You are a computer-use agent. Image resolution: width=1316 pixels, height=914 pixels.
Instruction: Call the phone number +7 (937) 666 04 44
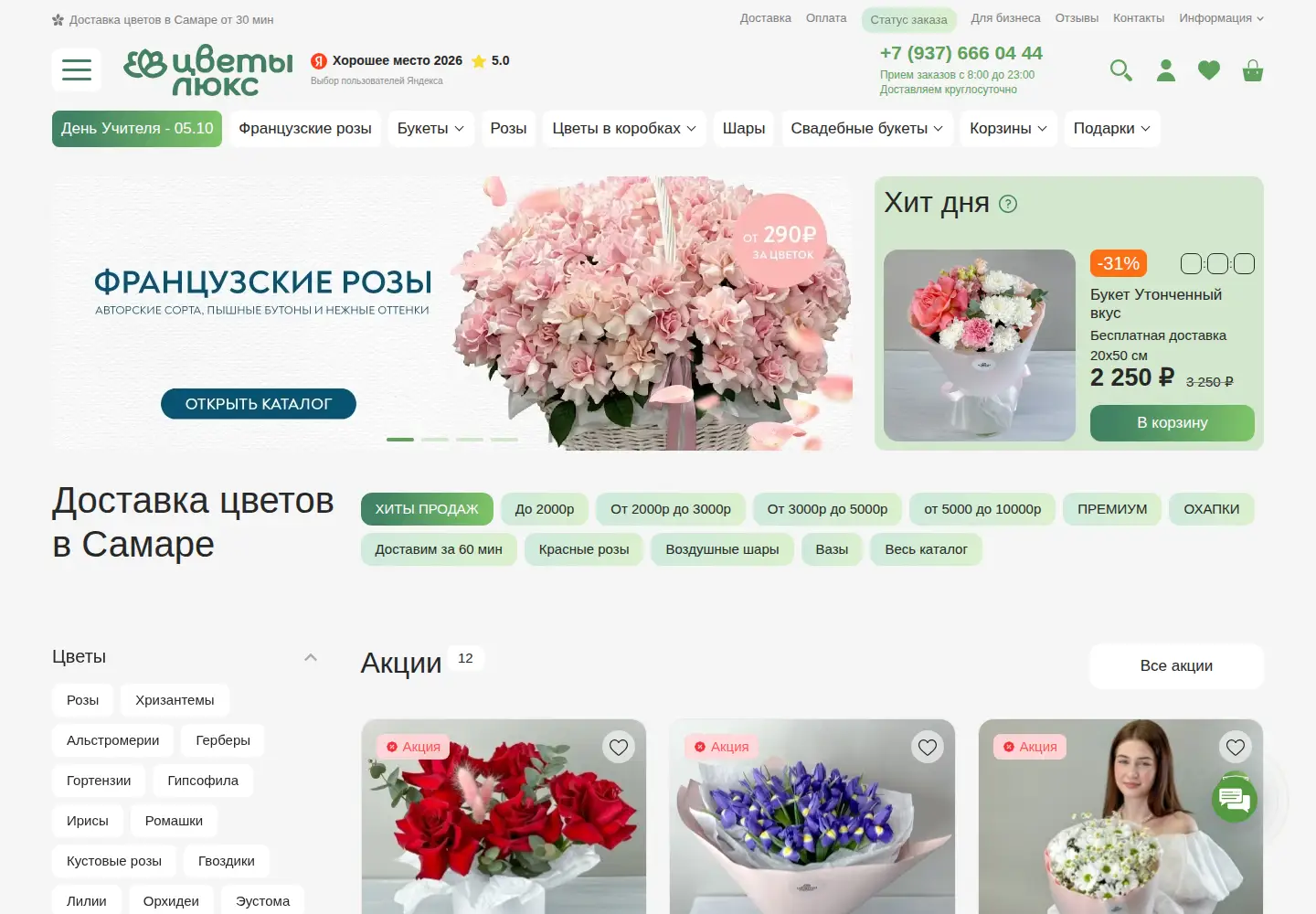(960, 53)
